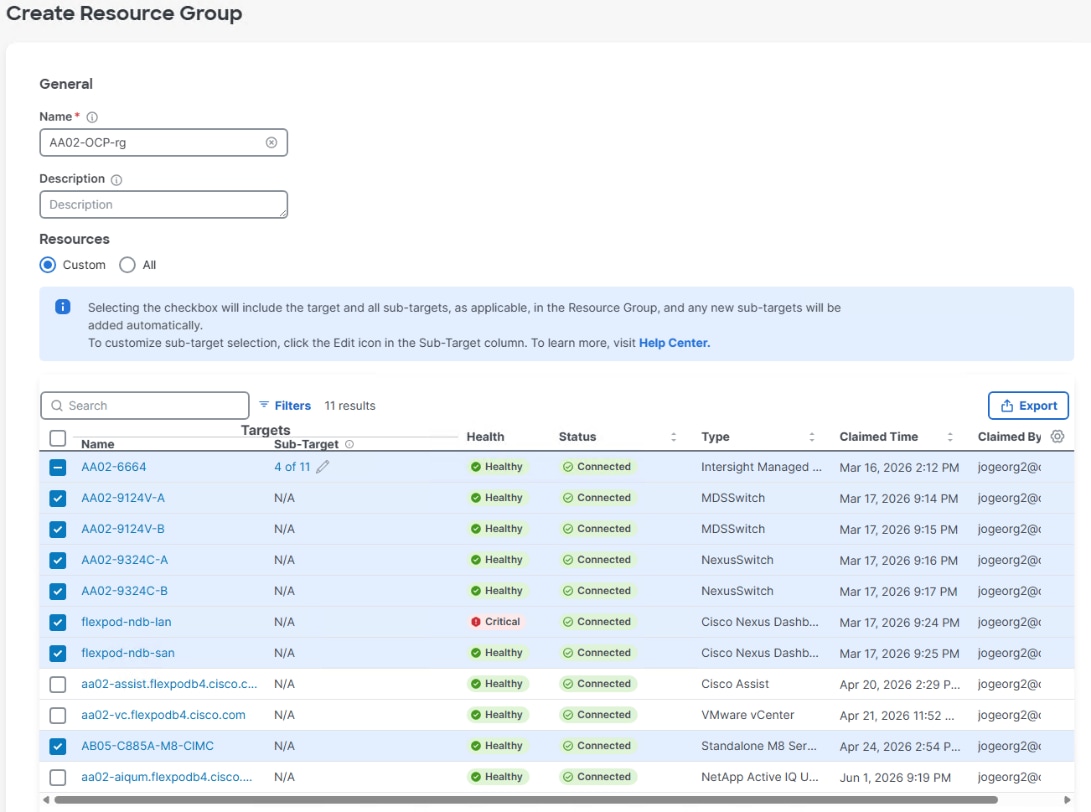Toggle the select-all checkbox in the table header
Screen dimensions: 1091x812
coord(58,438)
